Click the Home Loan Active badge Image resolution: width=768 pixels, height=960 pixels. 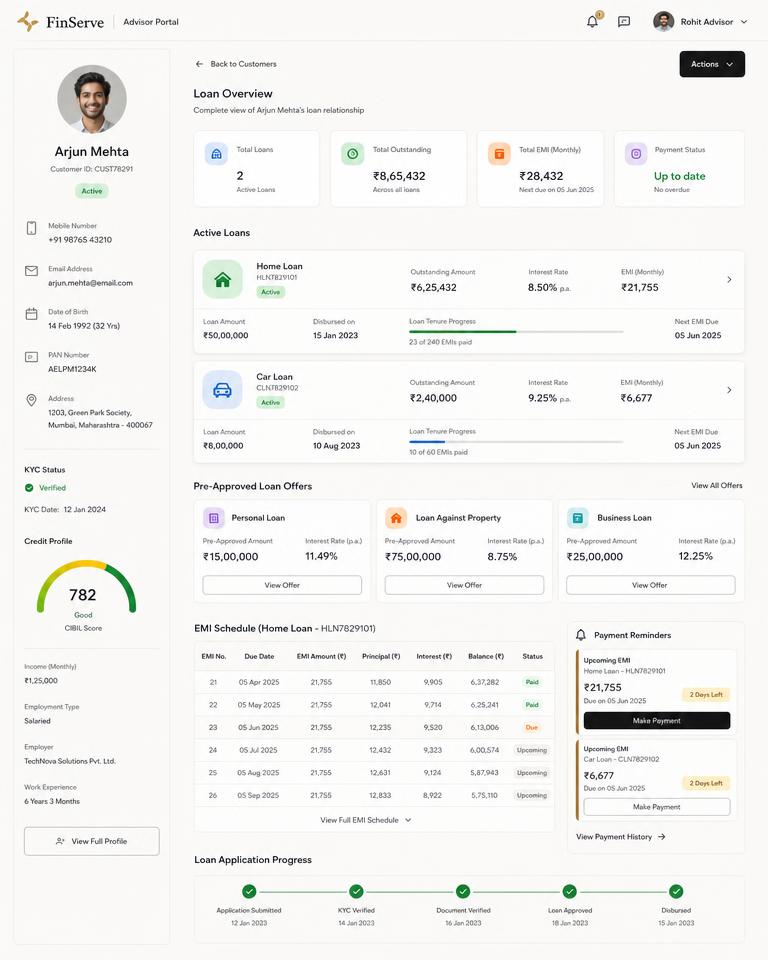pos(270,292)
